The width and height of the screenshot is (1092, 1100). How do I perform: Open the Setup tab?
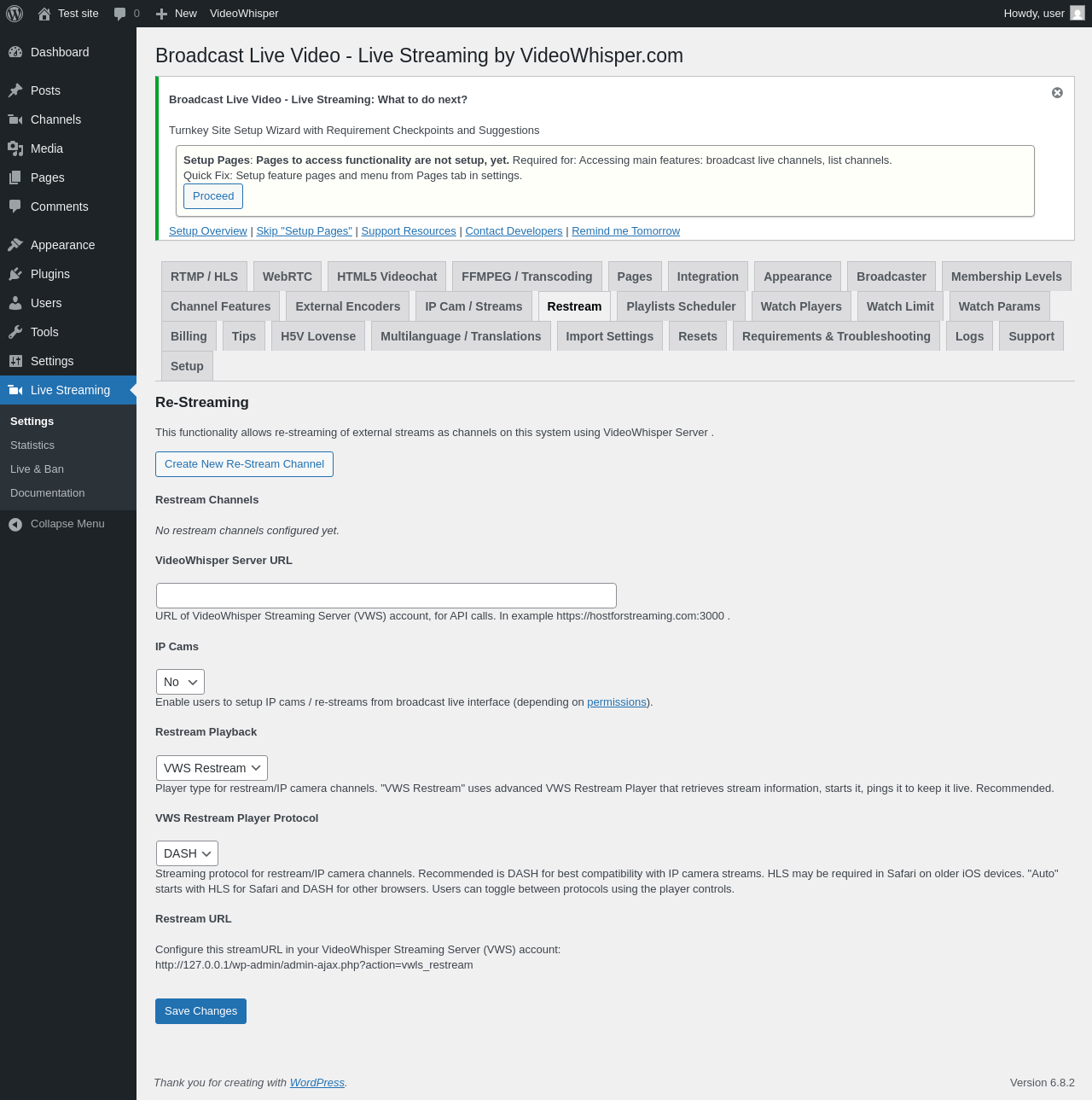tap(187, 366)
